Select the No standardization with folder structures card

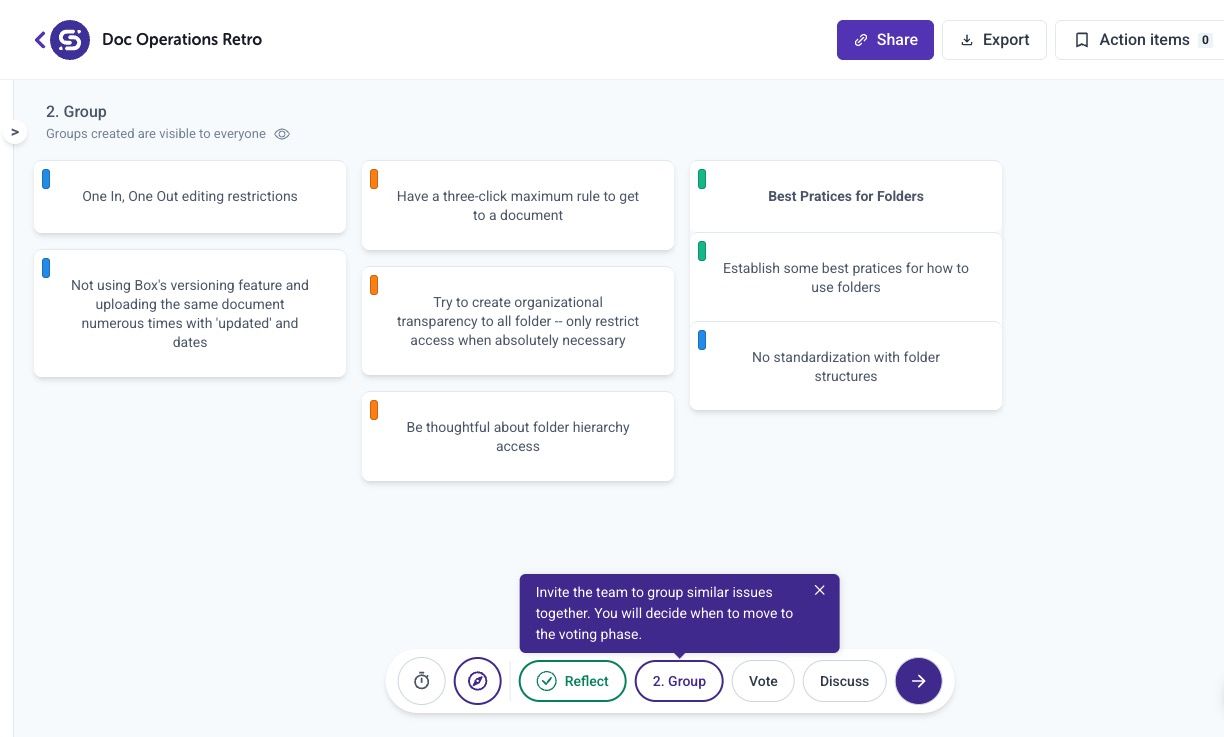[x=846, y=366]
